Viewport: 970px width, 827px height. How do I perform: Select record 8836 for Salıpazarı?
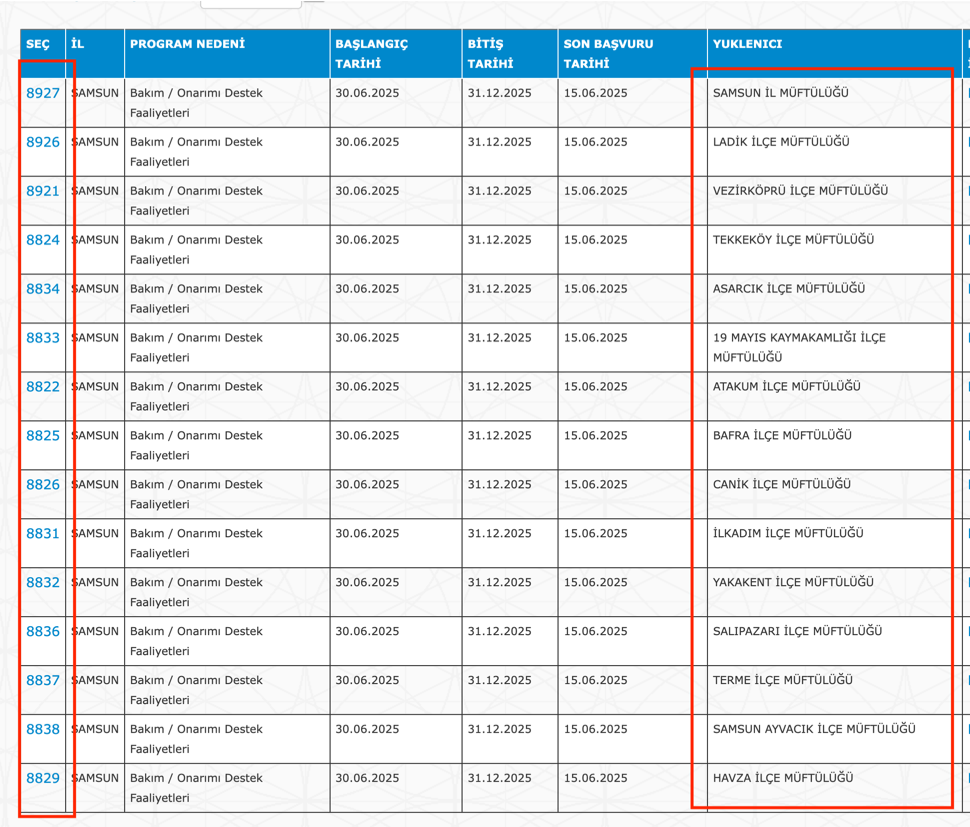43,632
